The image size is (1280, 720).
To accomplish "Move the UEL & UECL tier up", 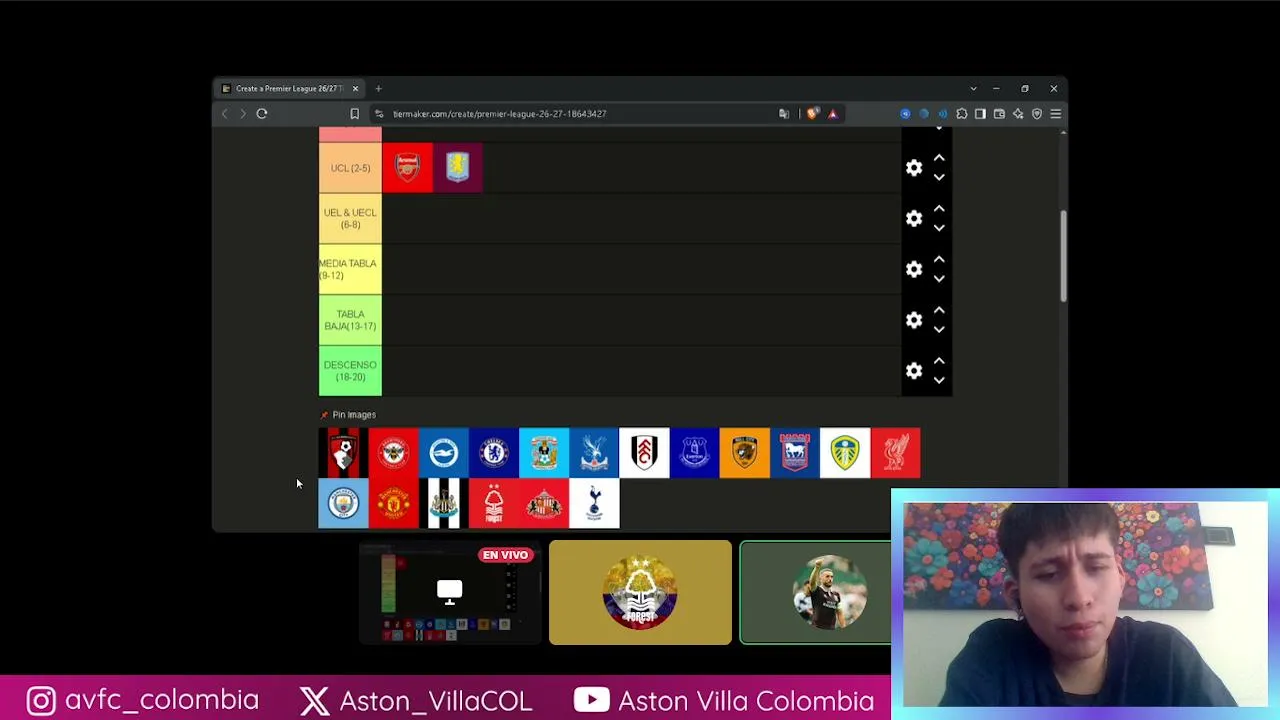I will click(939, 208).
